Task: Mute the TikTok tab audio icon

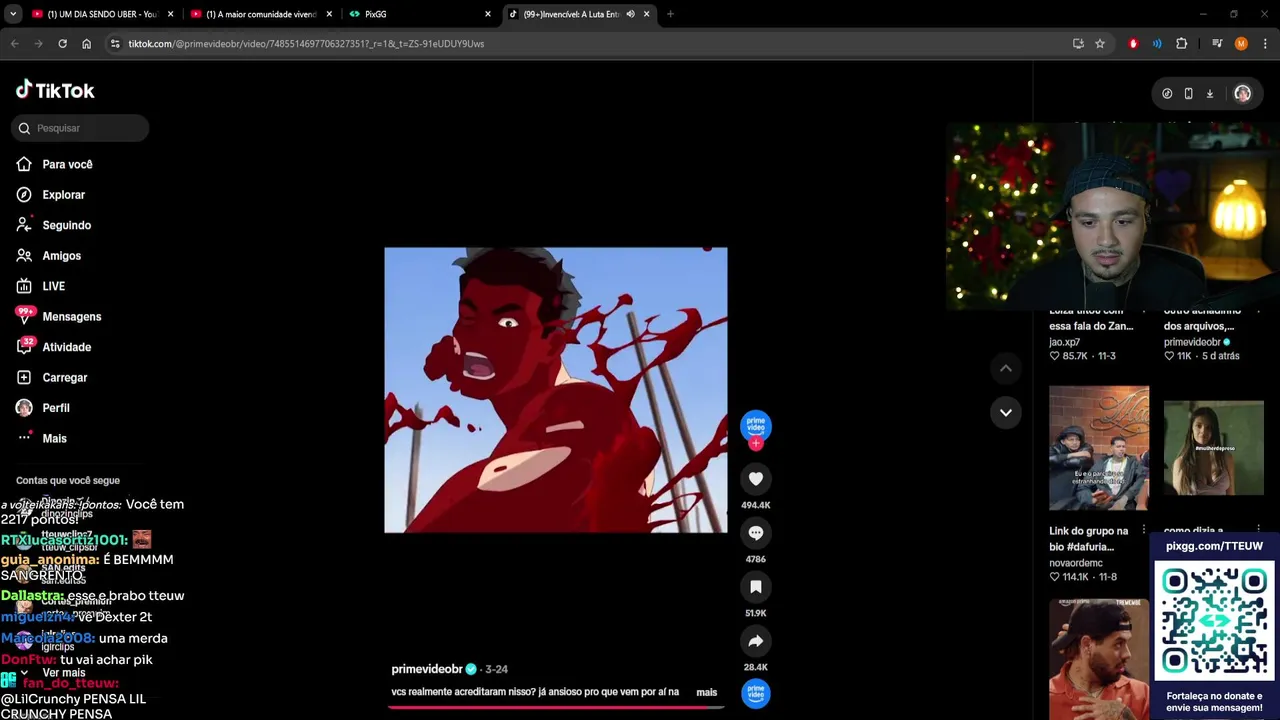Action: [x=630, y=14]
